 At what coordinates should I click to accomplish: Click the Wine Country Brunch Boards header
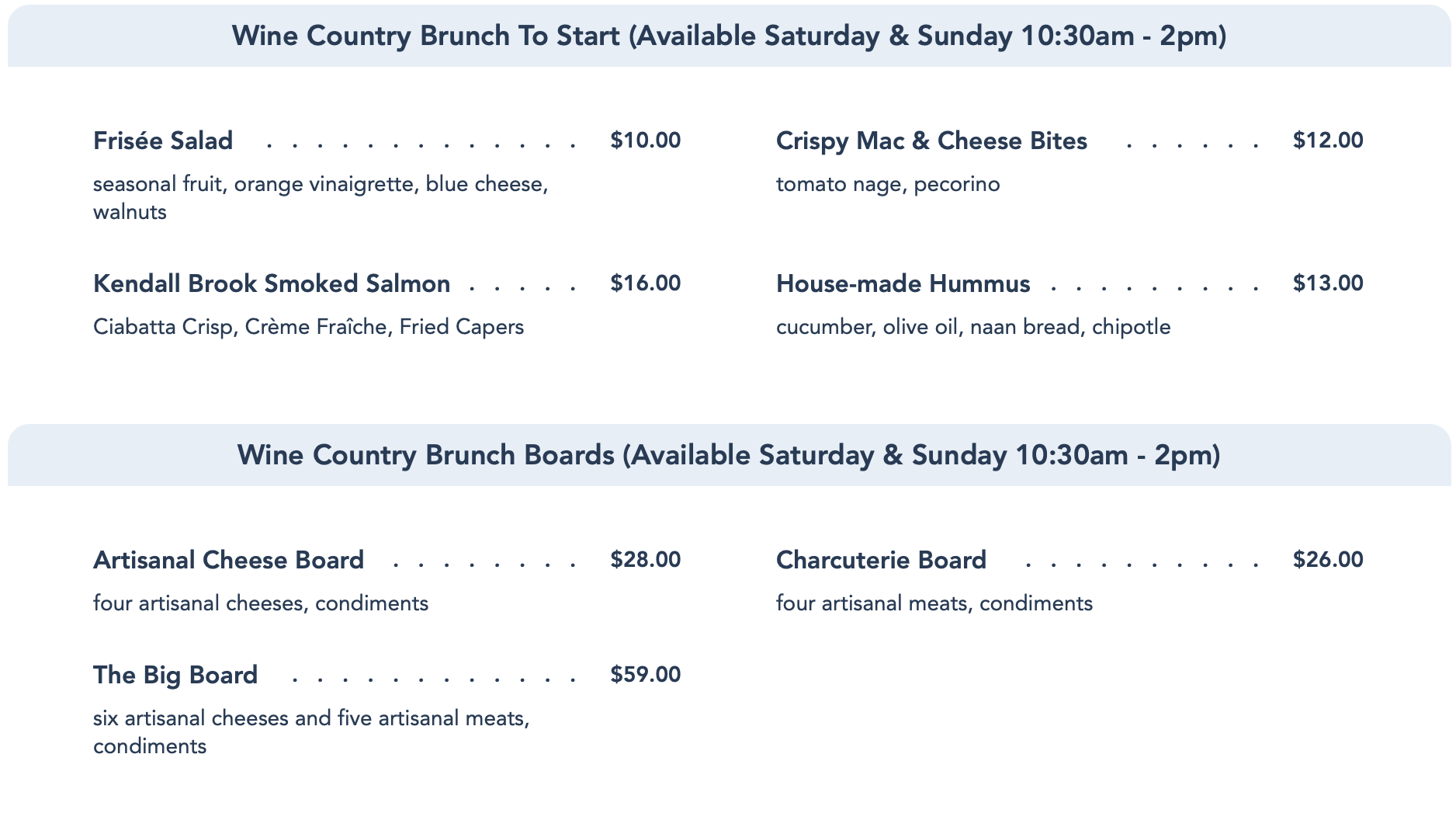tap(728, 455)
